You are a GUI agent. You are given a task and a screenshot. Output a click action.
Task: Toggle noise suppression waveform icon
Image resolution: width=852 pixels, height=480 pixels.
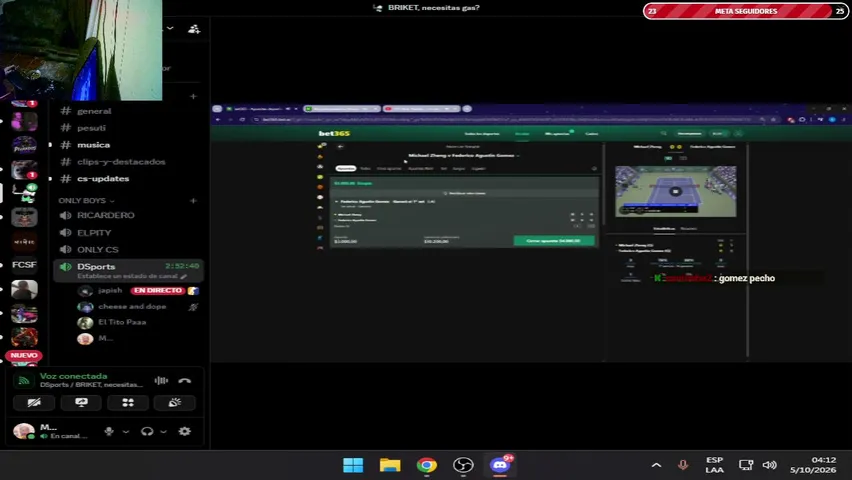161,381
